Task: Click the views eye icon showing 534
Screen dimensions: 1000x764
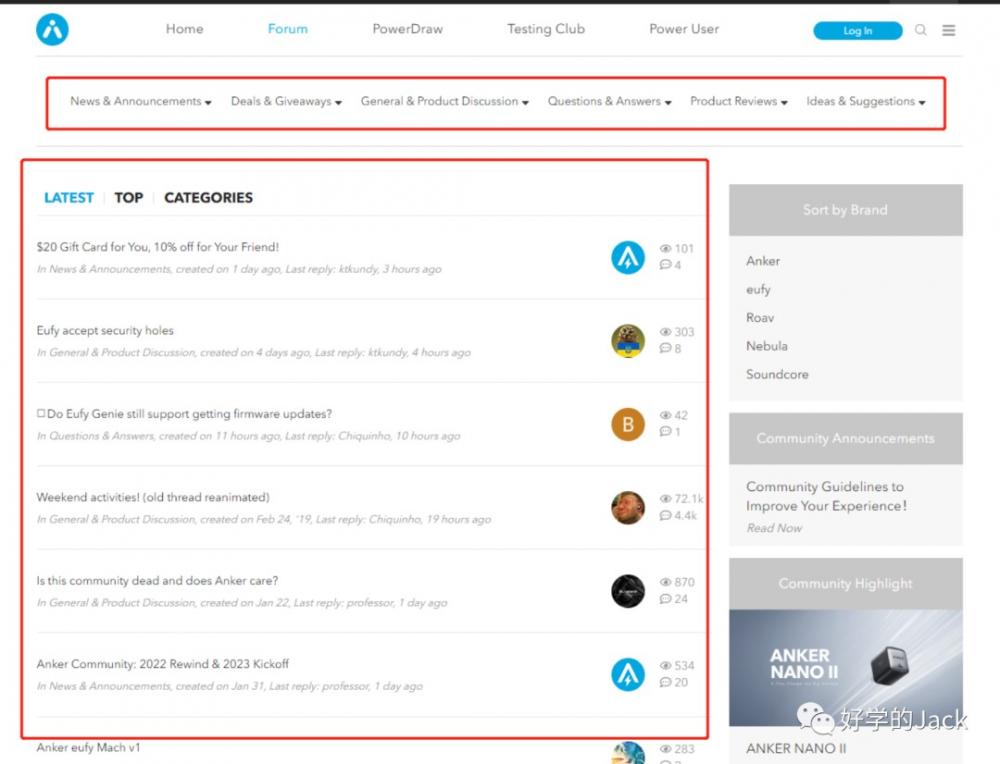Action: (x=665, y=666)
